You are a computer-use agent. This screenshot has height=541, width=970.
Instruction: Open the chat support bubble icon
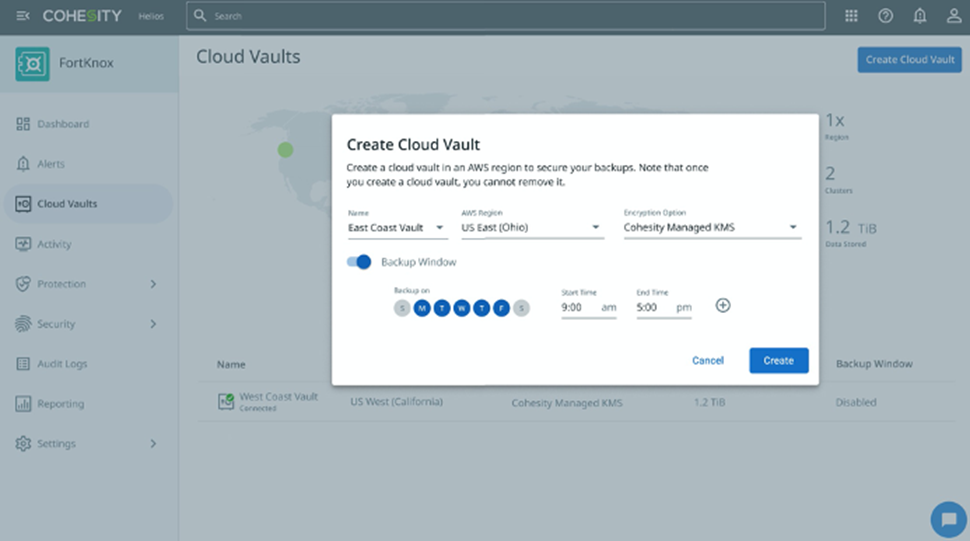[x=948, y=519]
